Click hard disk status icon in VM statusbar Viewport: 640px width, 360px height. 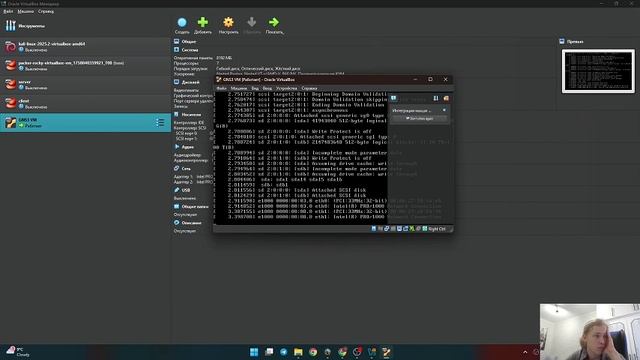pos(374,229)
